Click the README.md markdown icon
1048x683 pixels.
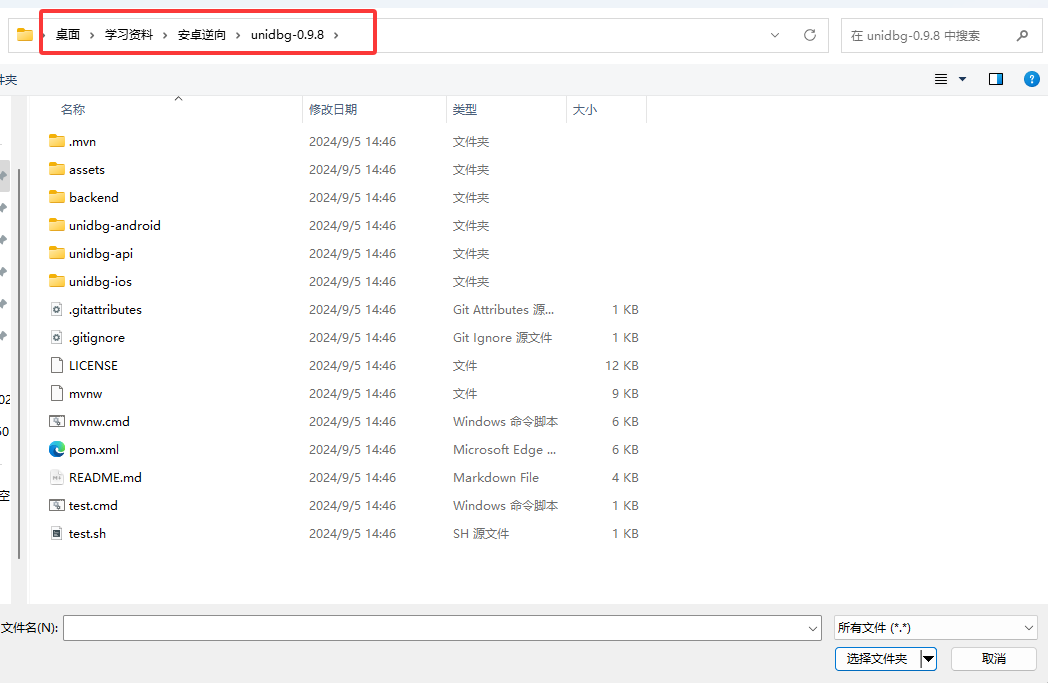click(57, 478)
